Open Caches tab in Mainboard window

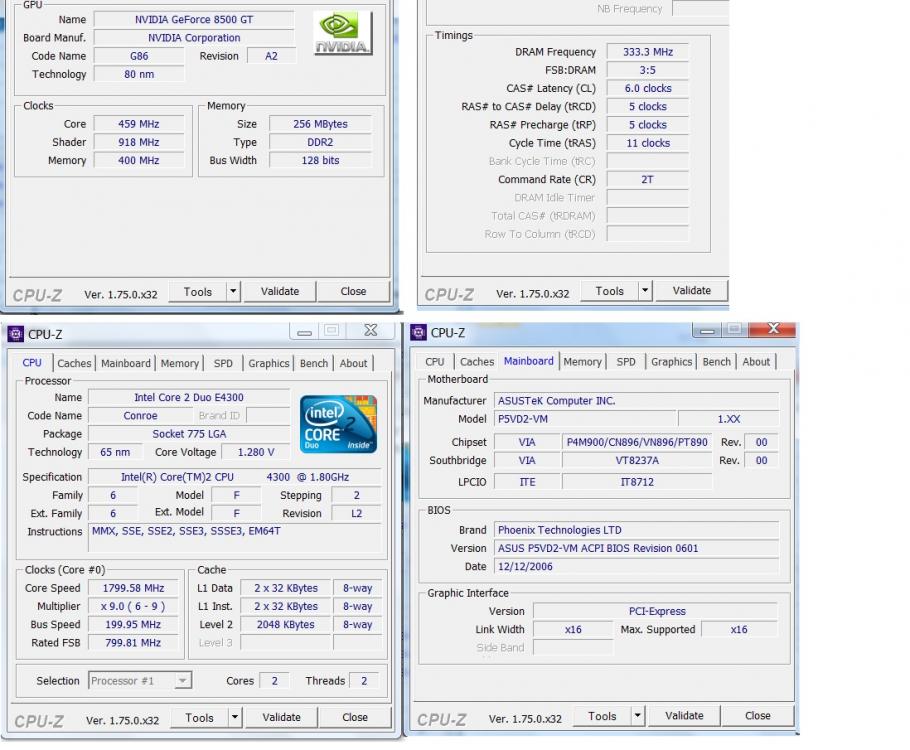tap(477, 362)
